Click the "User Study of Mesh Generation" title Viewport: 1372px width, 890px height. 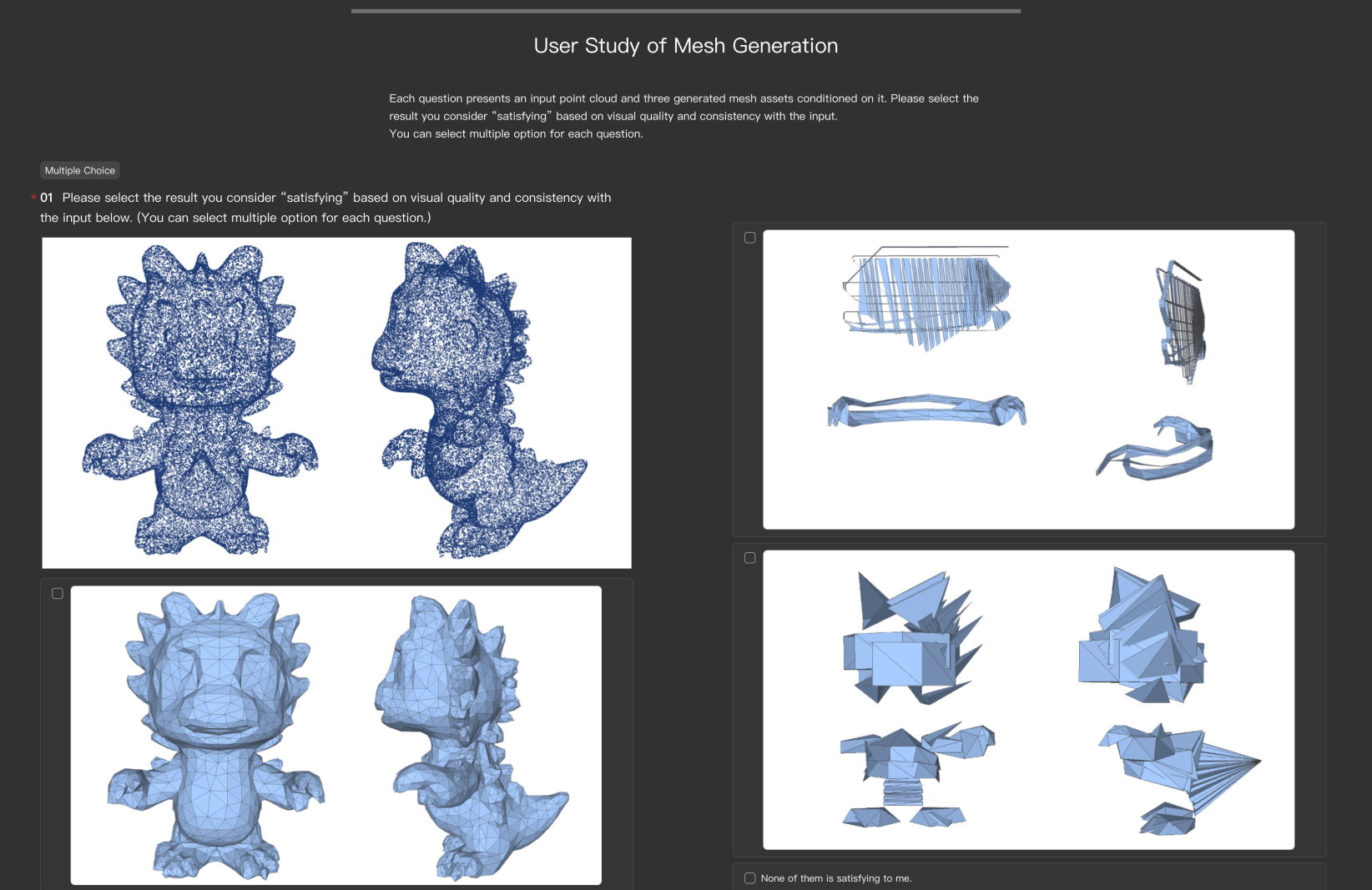(x=686, y=46)
